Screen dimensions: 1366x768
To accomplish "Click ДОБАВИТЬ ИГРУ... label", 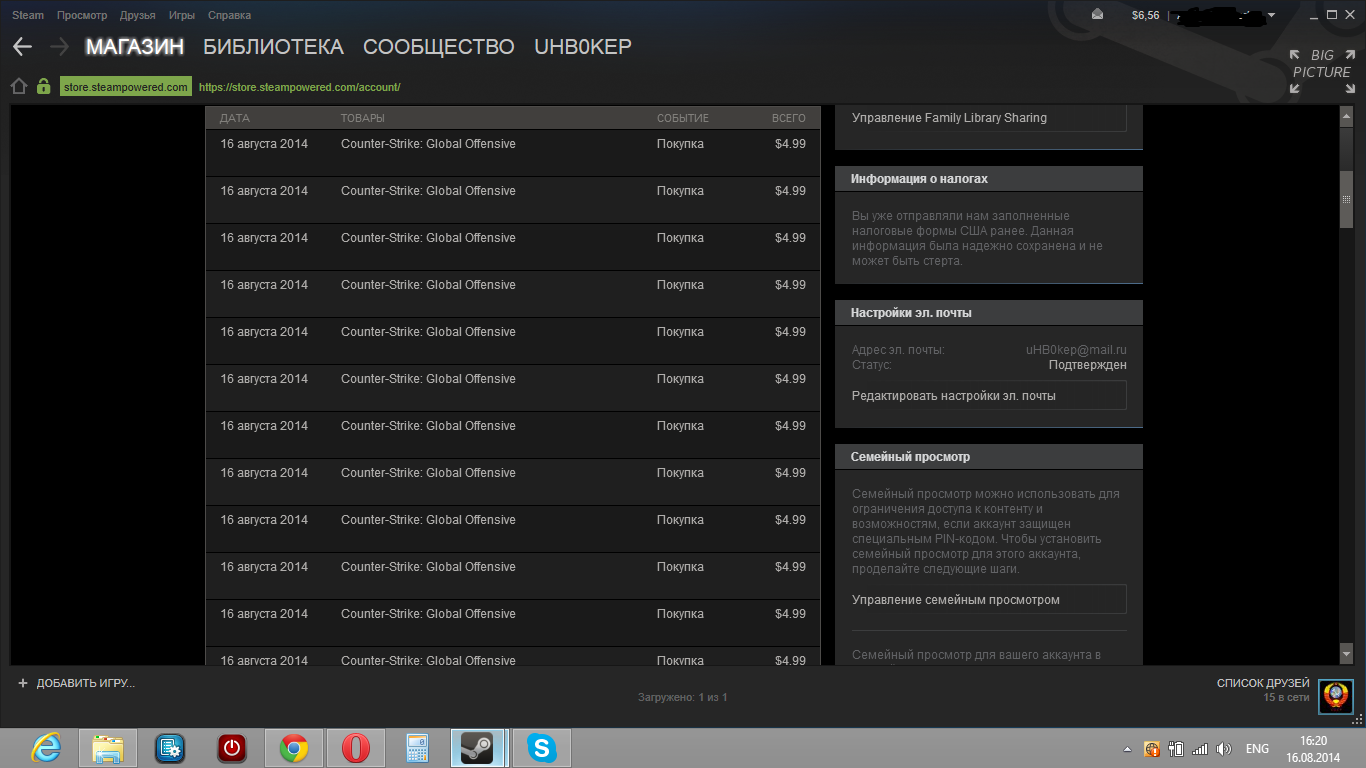I will [85, 683].
